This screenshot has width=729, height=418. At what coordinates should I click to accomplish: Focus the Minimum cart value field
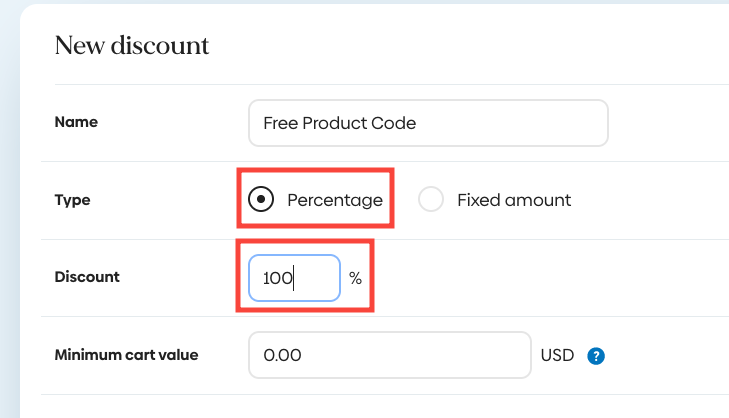(x=389, y=355)
